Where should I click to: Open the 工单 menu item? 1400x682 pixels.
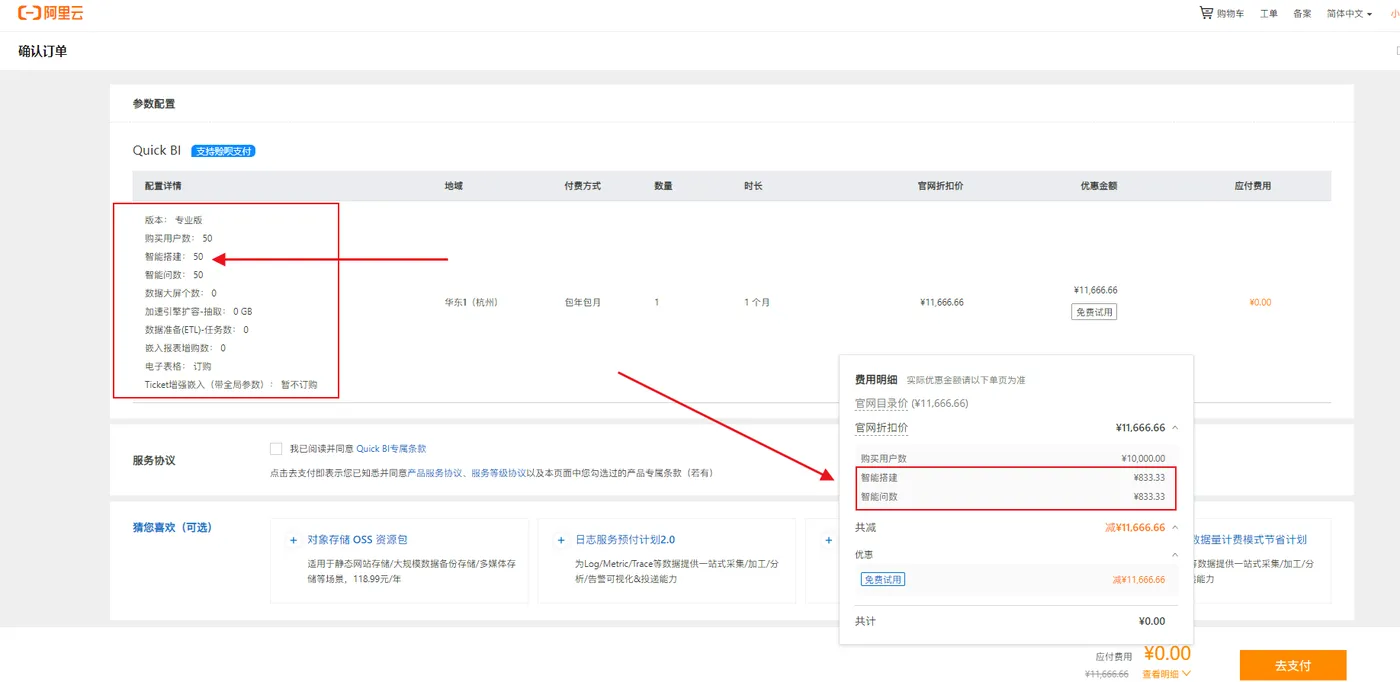[1268, 14]
